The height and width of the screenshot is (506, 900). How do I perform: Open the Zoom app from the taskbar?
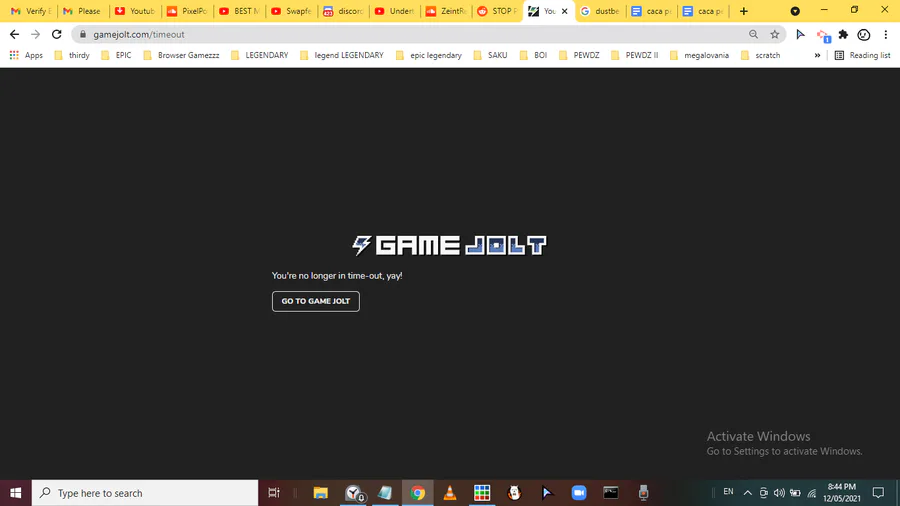(x=579, y=493)
